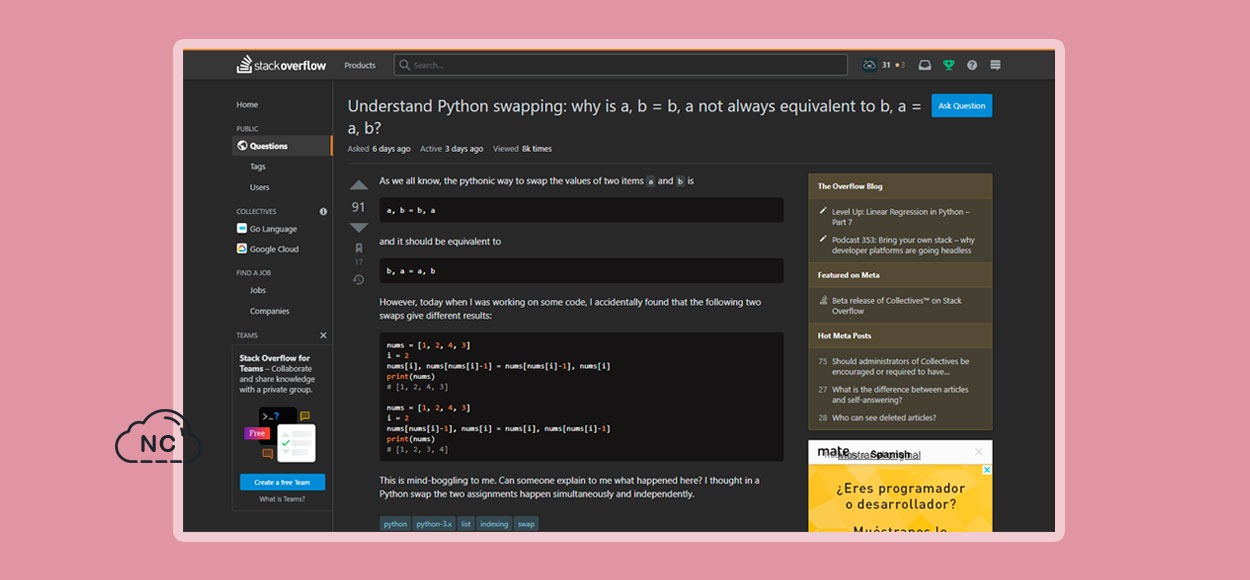Open 'Level Up: Linear Regression in Python' post
The width and height of the screenshot is (1250, 580).
coord(901,217)
